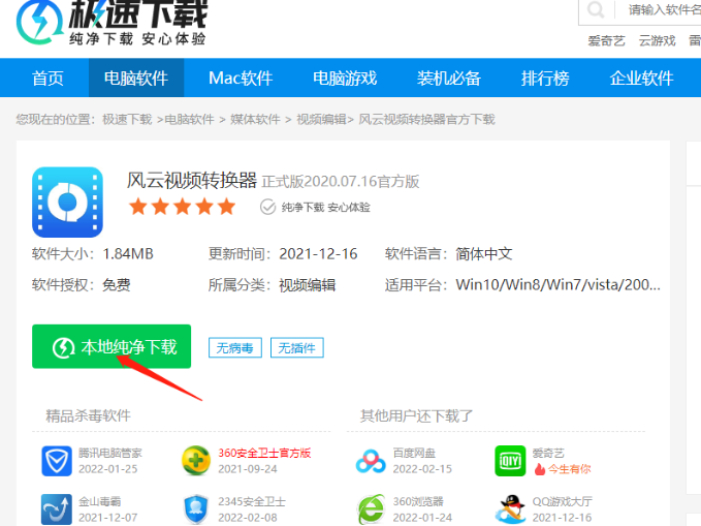Click the 360安全卫士 icon
Image resolution: width=701 pixels, height=526 pixels.
[196, 461]
